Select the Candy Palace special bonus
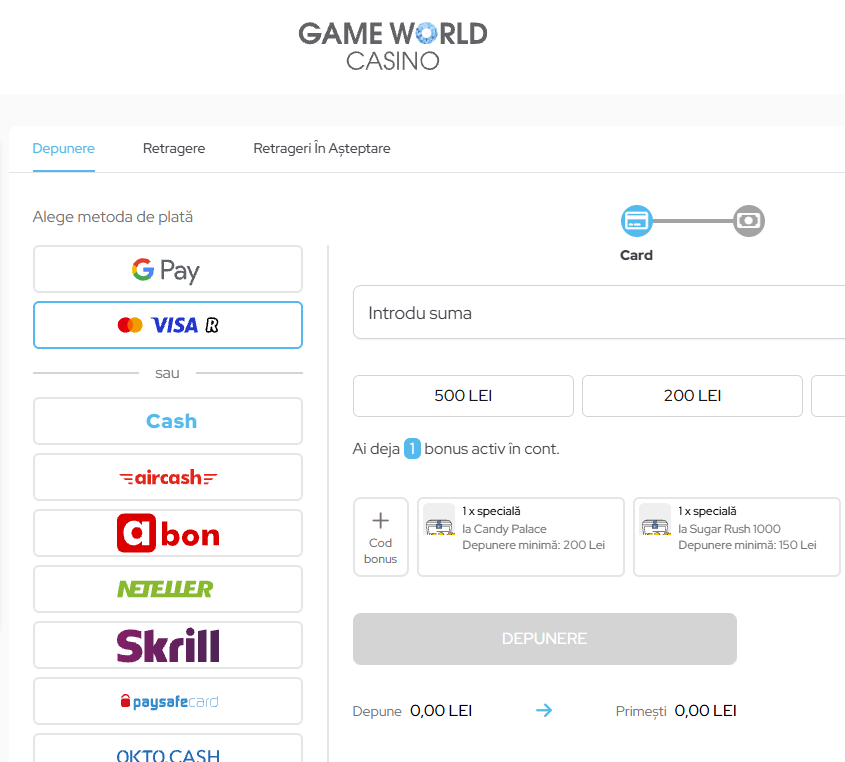845x762 pixels. pyautogui.click(x=521, y=537)
